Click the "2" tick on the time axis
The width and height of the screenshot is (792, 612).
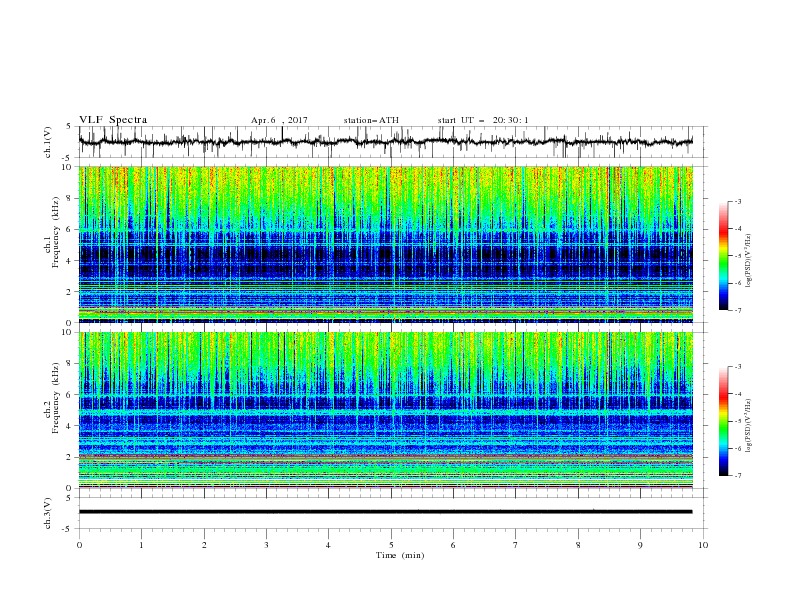[204, 545]
